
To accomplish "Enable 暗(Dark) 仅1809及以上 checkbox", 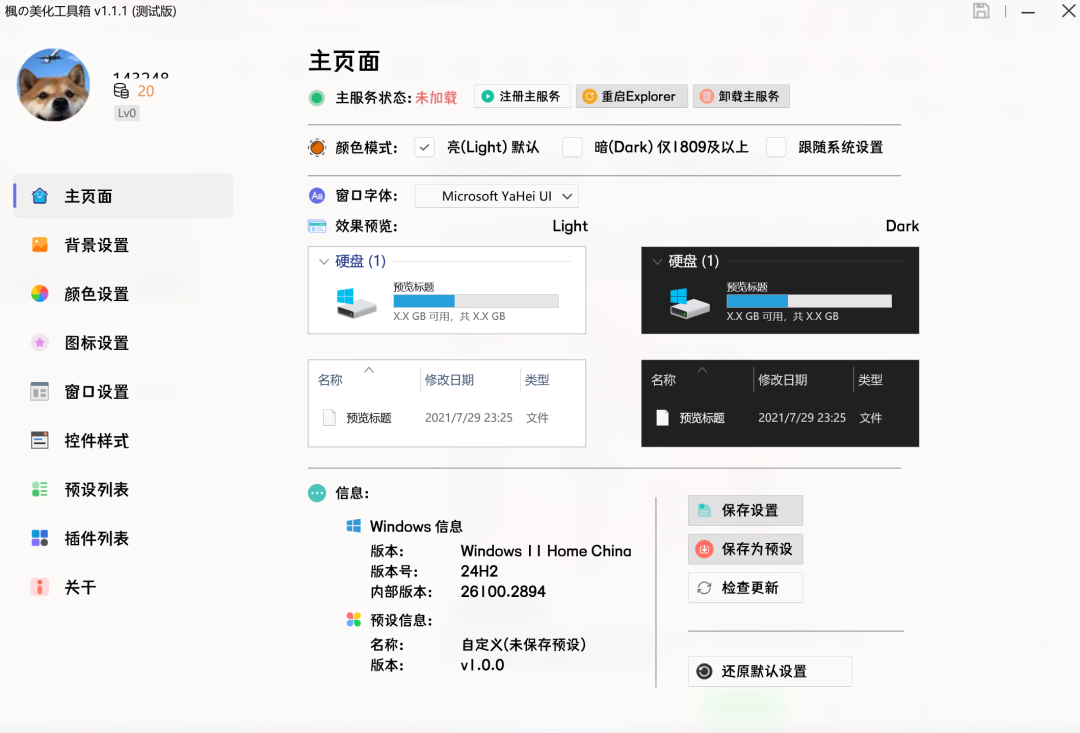I will click(572, 147).
